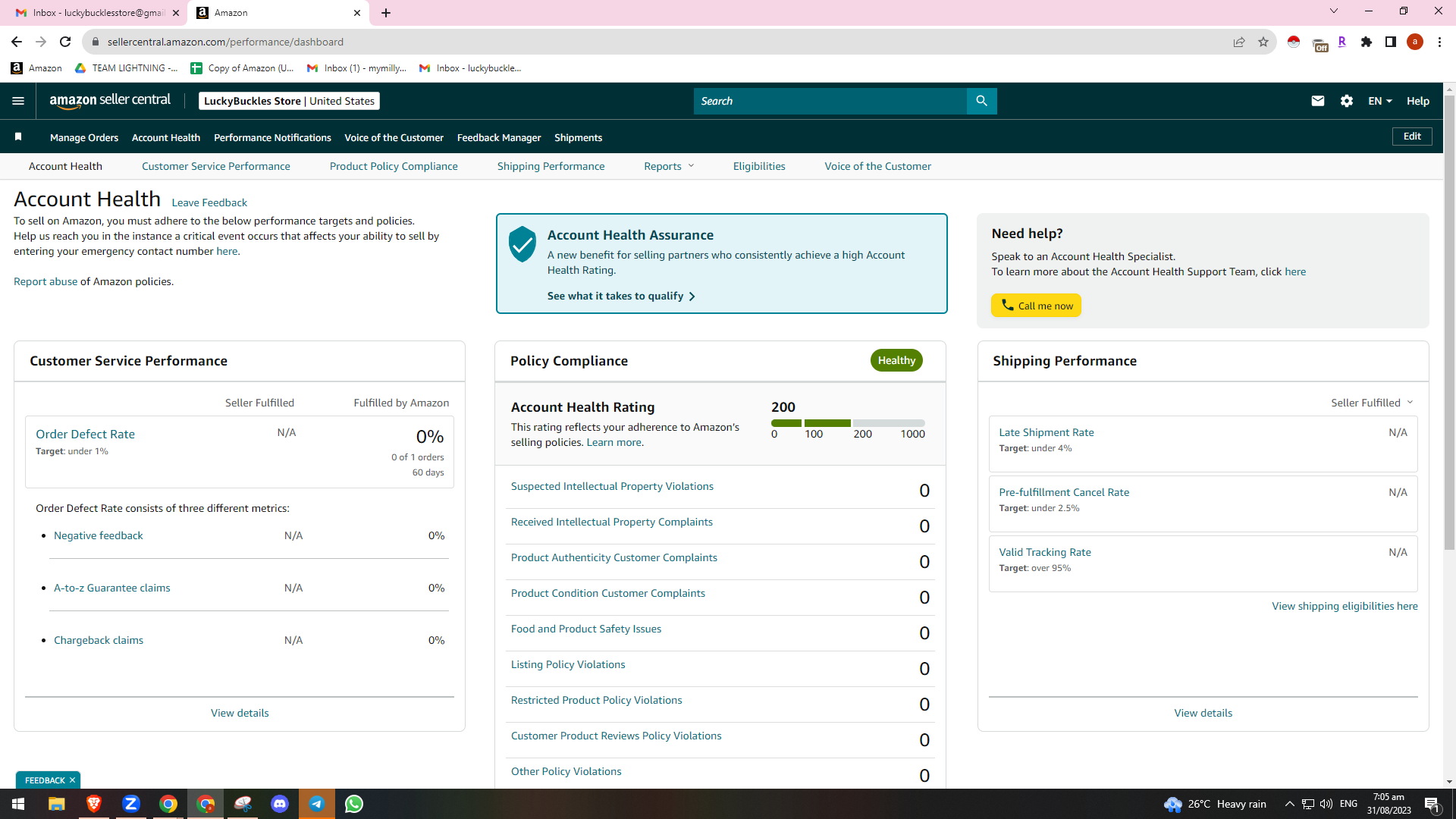The height and width of the screenshot is (819, 1456).
Task: Open File Explorer from the taskbar
Action: tap(57, 804)
